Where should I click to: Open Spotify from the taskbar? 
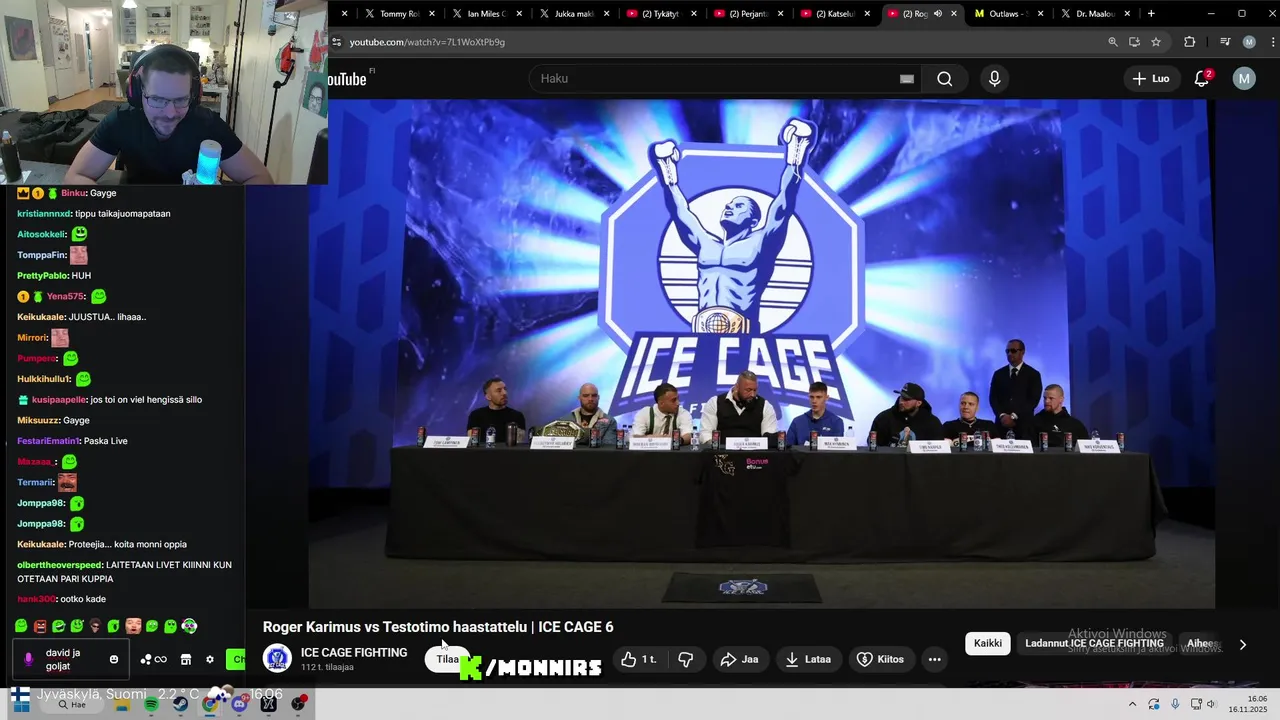point(151,704)
